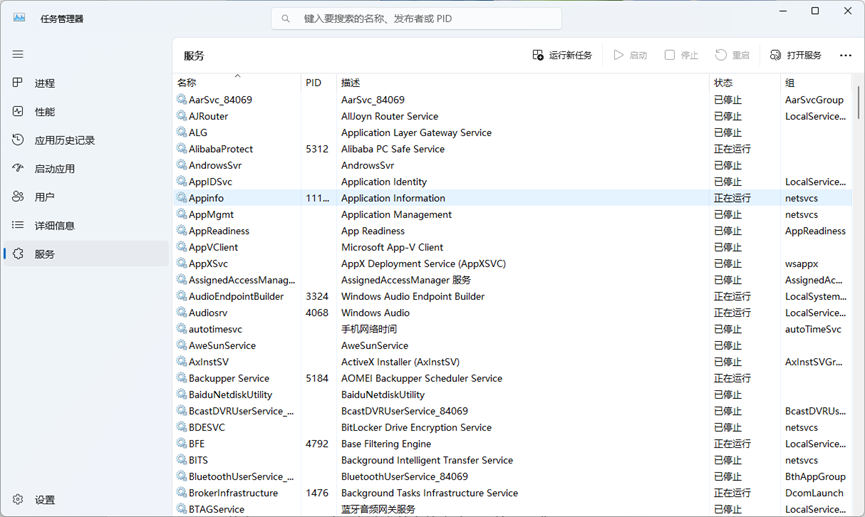
Task: Sort by the PID column header
Action: (318, 82)
